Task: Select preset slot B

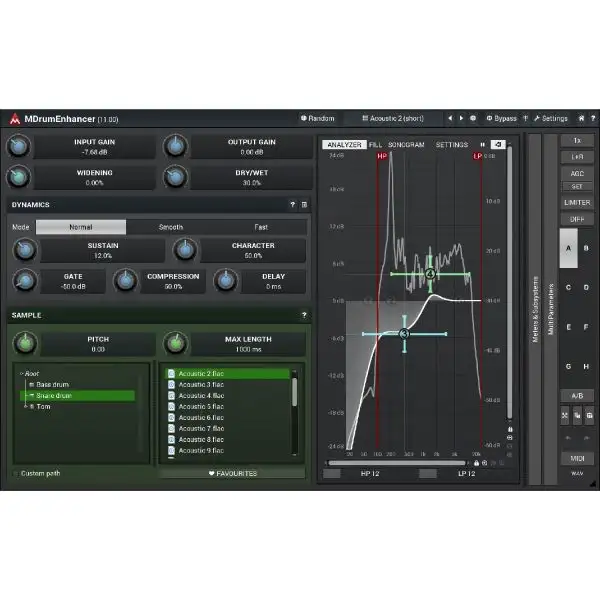Action: tap(586, 248)
